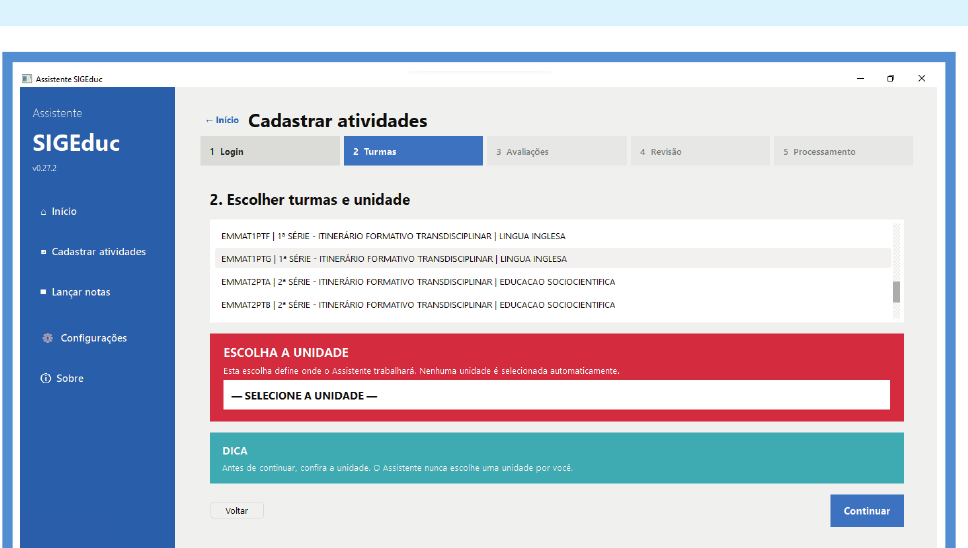This screenshot has width=968, height=548.
Task: Open Configurações via the gear icon
Action: 48,338
